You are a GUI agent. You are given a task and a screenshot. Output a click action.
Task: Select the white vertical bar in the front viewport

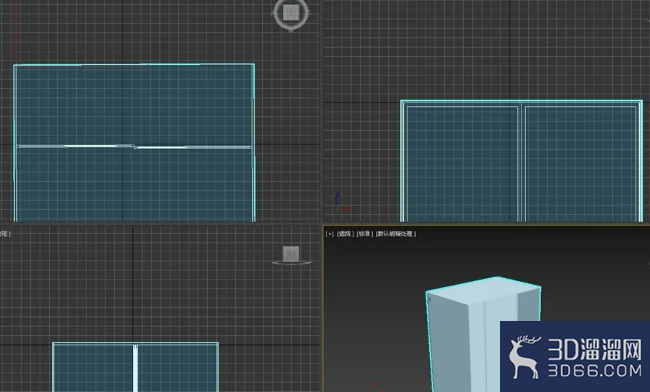(x=135, y=368)
